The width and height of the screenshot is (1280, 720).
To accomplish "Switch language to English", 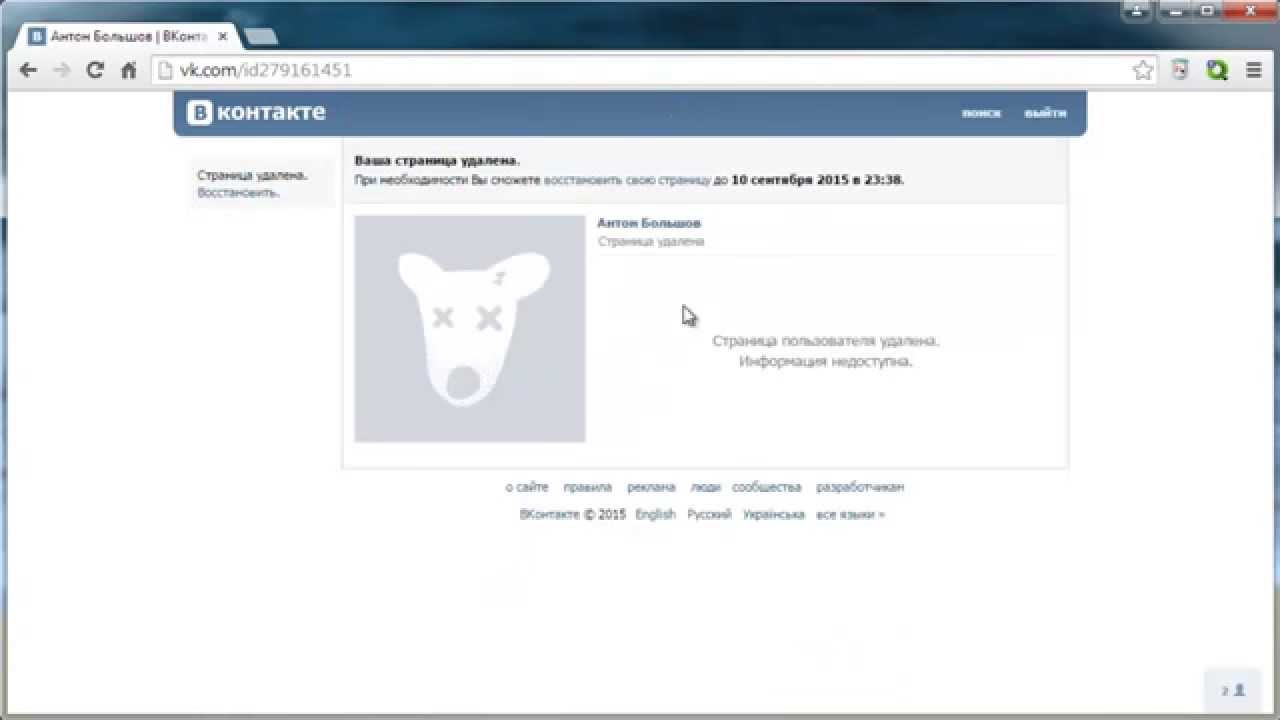I will [655, 514].
